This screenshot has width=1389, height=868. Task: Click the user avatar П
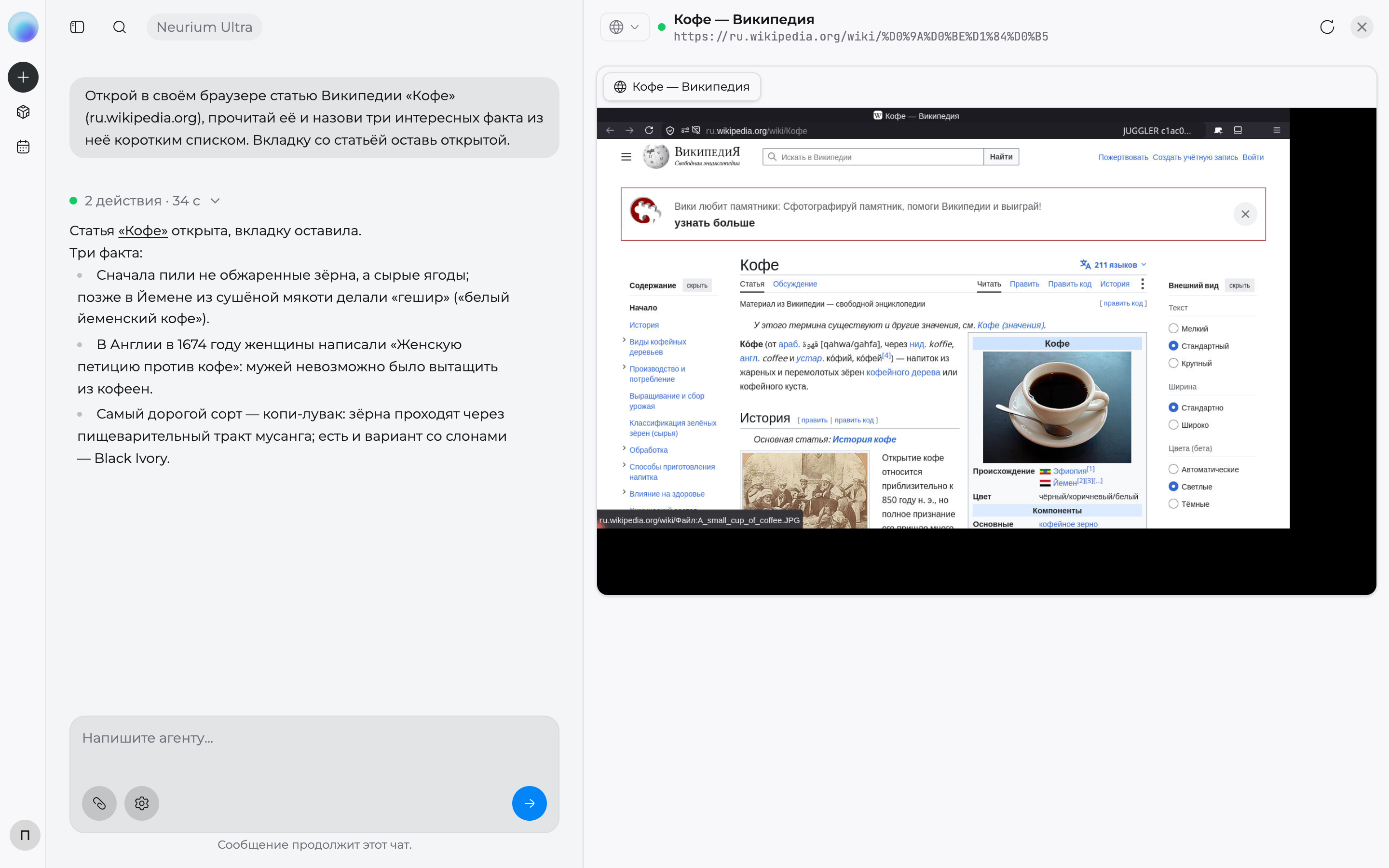click(25, 835)
